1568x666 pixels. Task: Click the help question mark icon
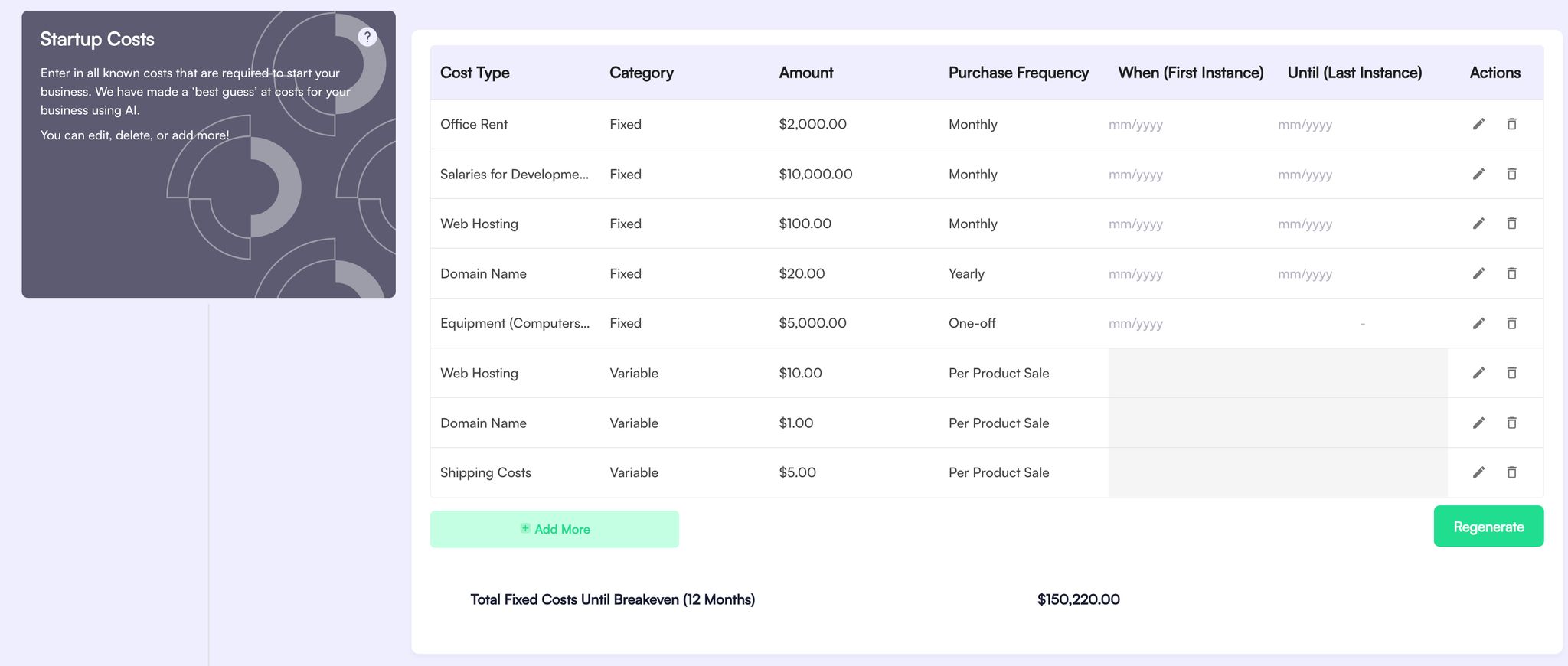367,37
